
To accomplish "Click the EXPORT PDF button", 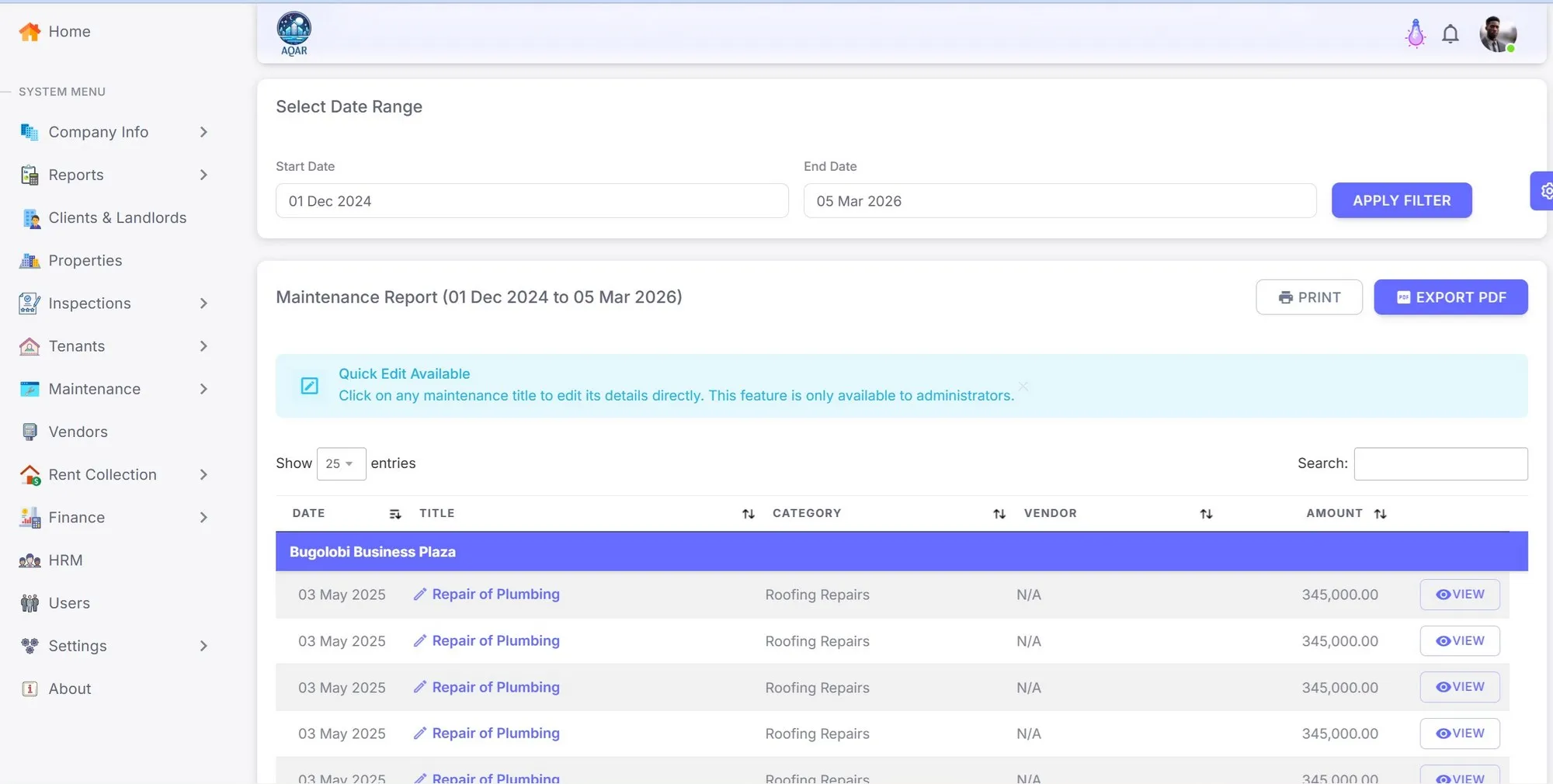I will pyautogui.click(x=1451, y=297).
